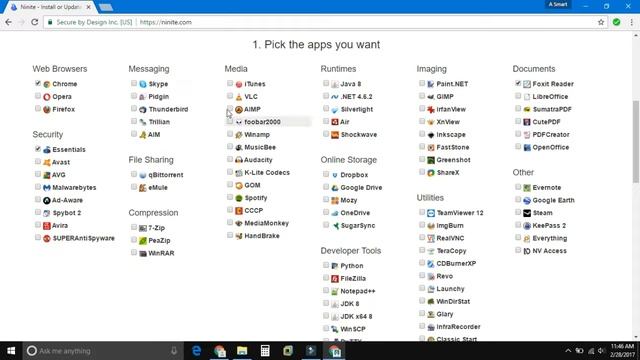Viewport: 640px width, 360px height.
Task: Click the VLC cone icon
Action: click(x=239, y=97)
